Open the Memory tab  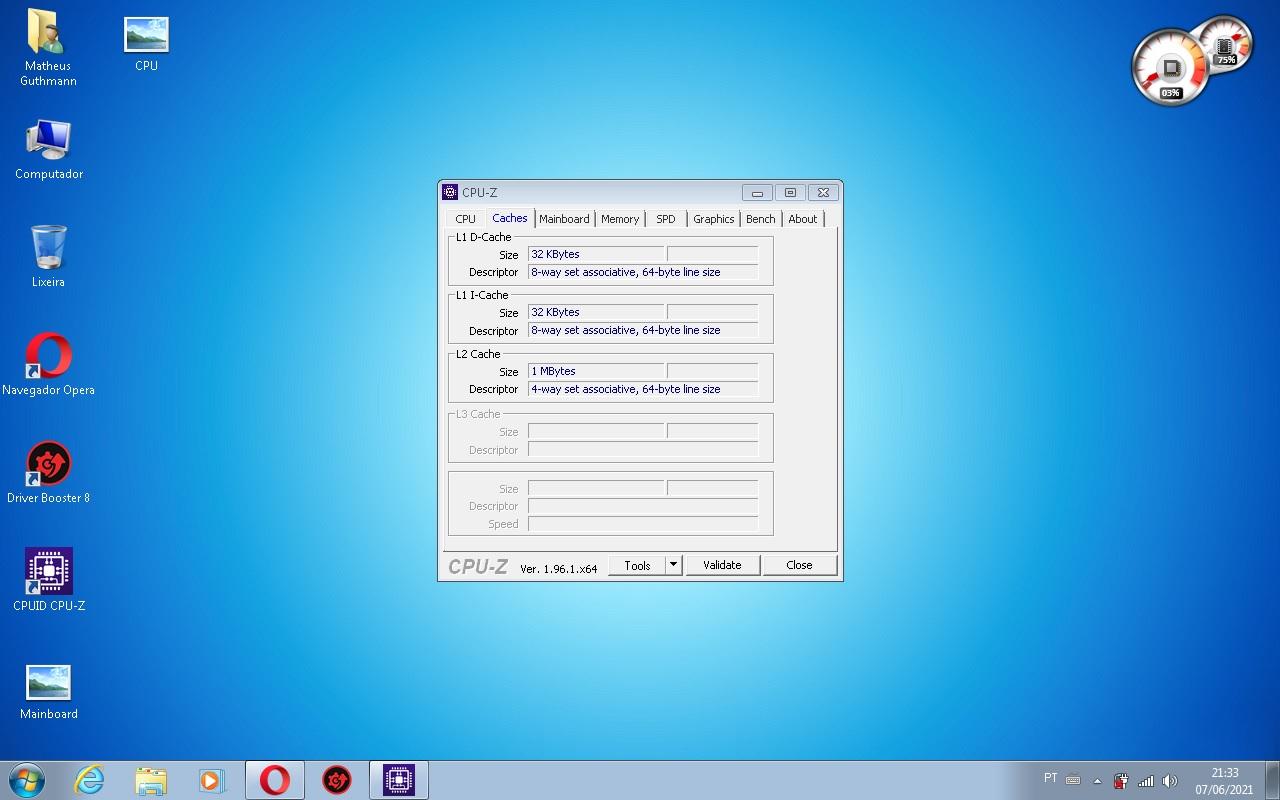(x=620, y=219)
